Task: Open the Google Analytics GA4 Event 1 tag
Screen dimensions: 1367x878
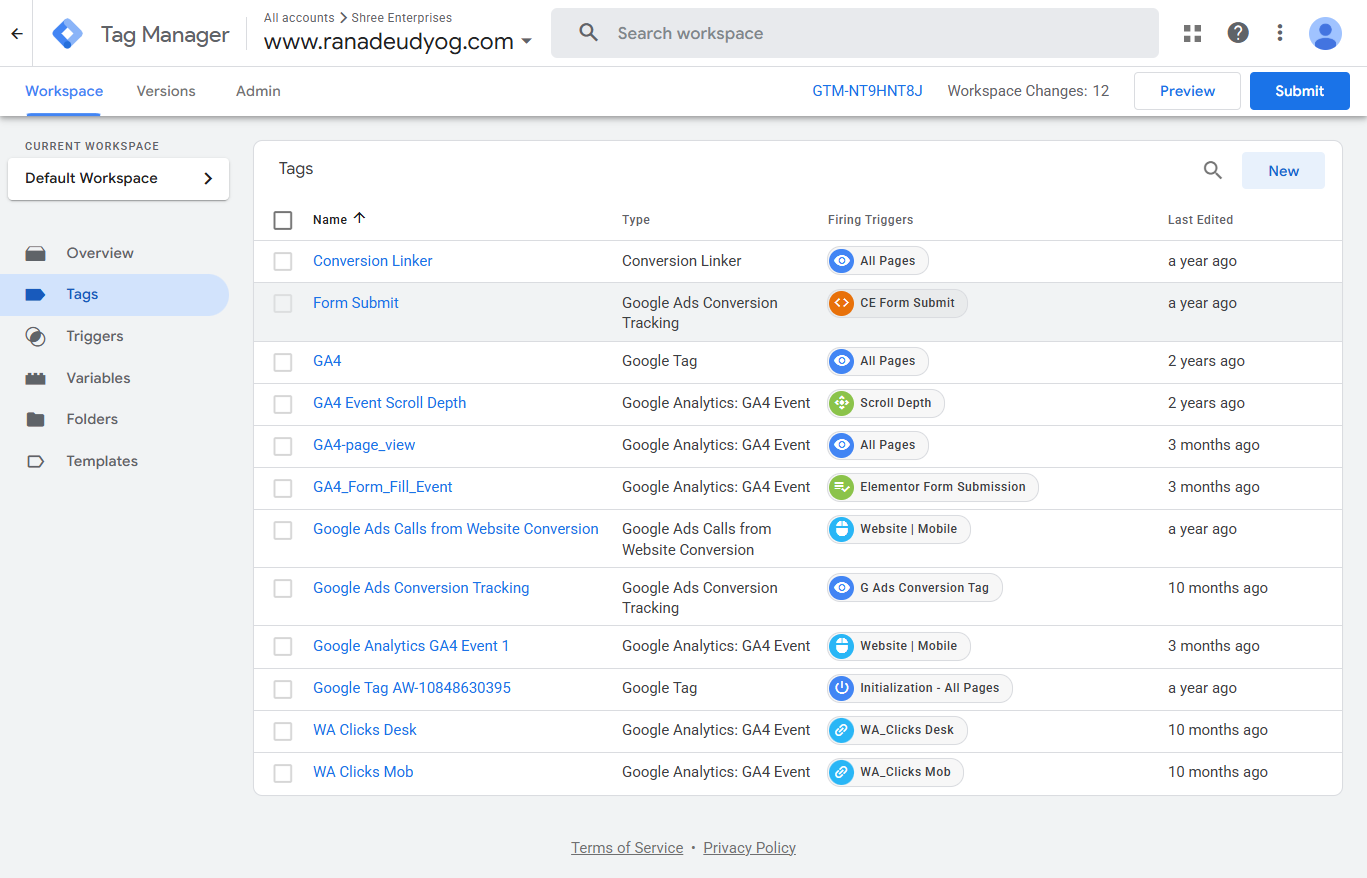Action: tap(411, 646)
